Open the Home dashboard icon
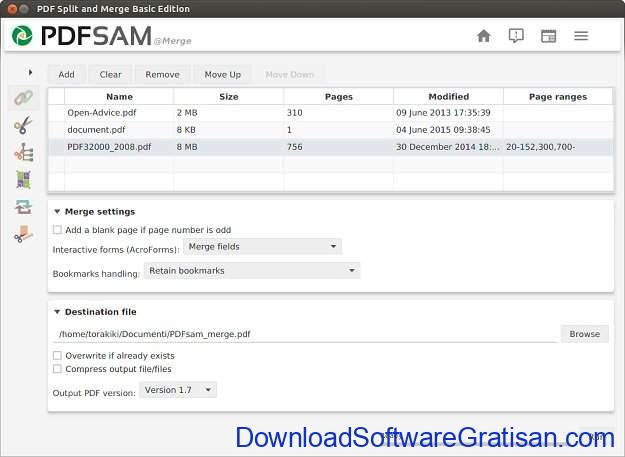Screen dimensions: 625x457 pos(483,36)
